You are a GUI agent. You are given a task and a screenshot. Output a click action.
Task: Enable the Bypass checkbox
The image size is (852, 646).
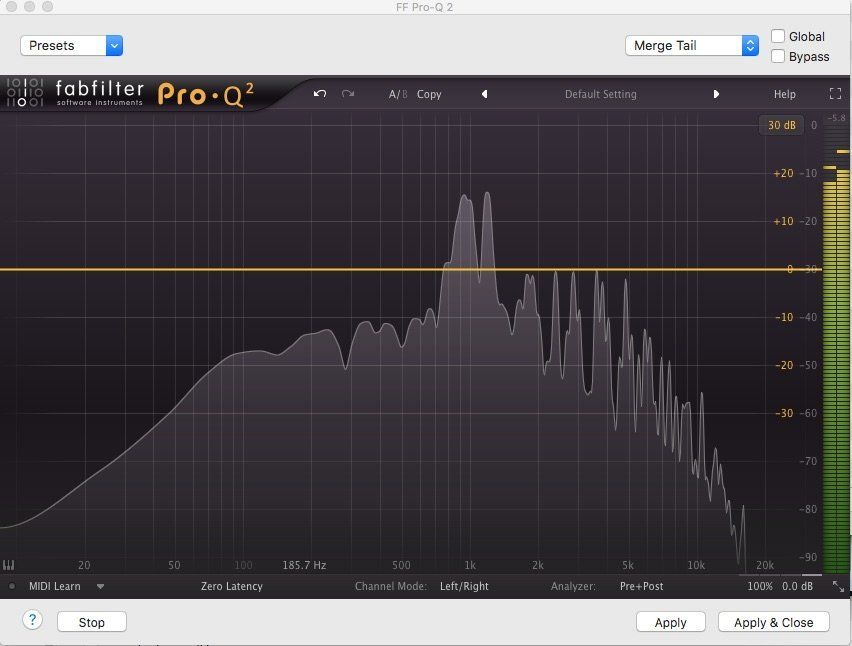tap(778, 56)
